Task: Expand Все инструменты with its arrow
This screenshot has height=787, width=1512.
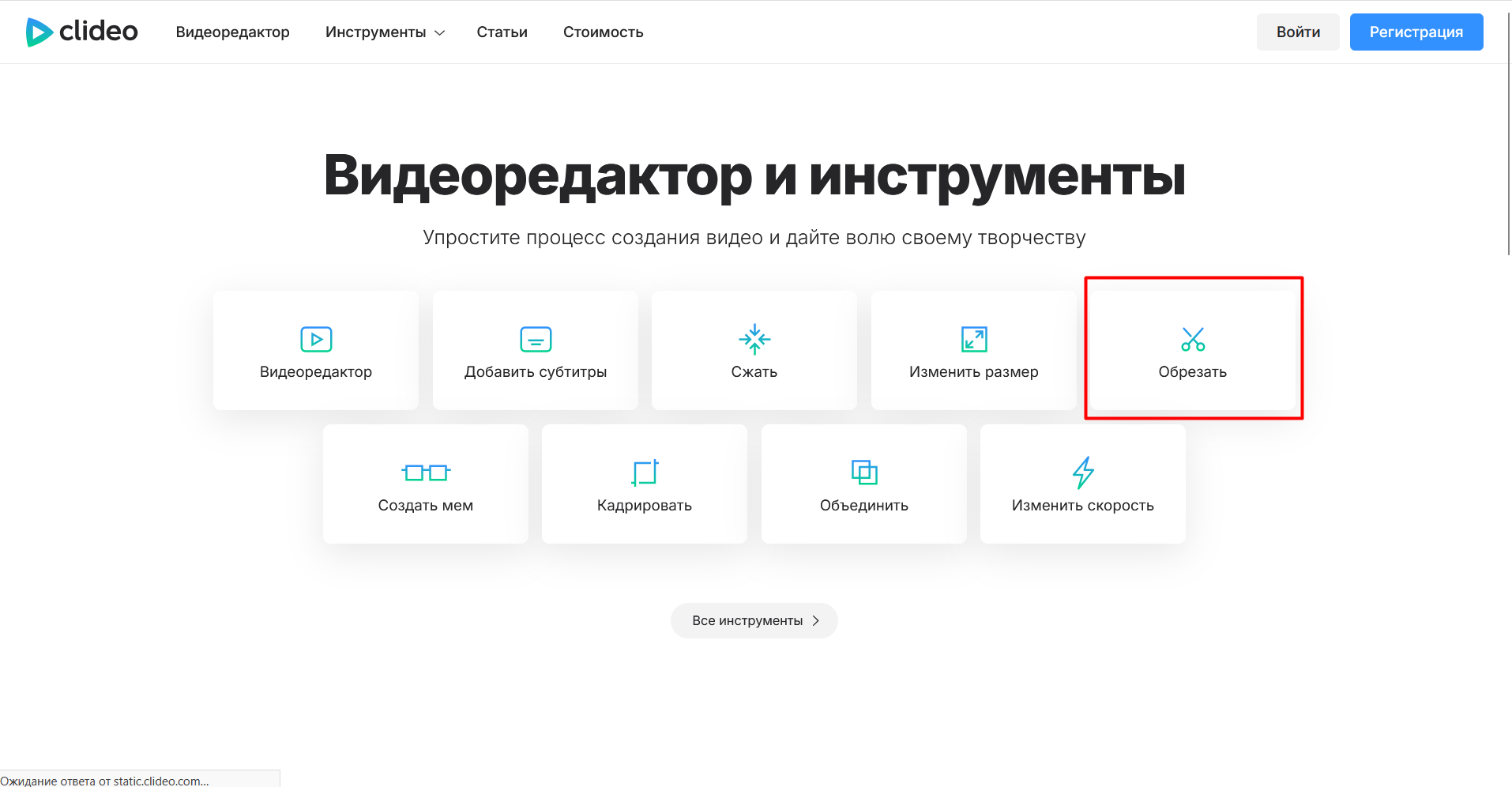Action: pos(817,620)
